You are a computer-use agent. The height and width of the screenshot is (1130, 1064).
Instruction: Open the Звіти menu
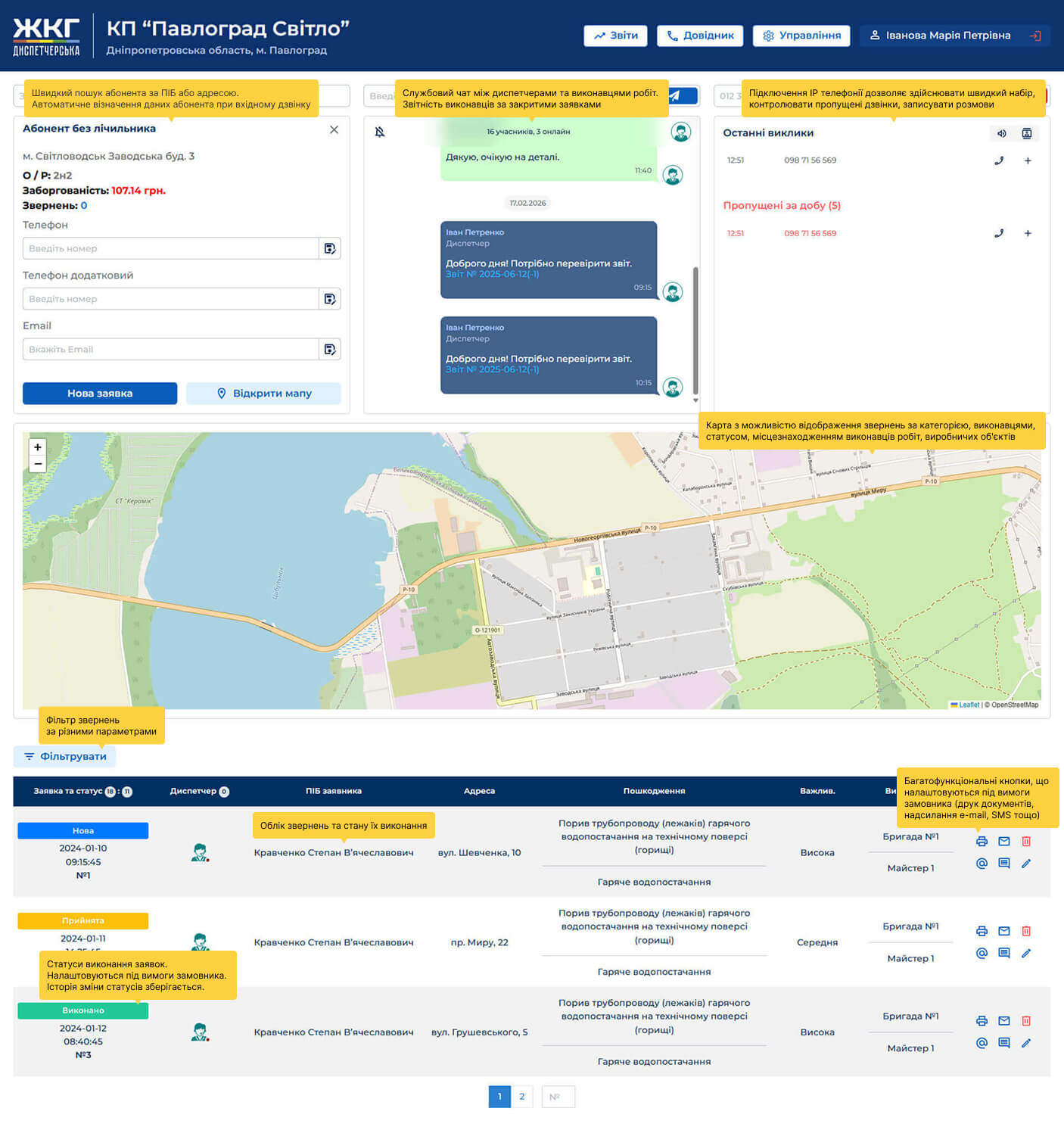coord(615,36)
